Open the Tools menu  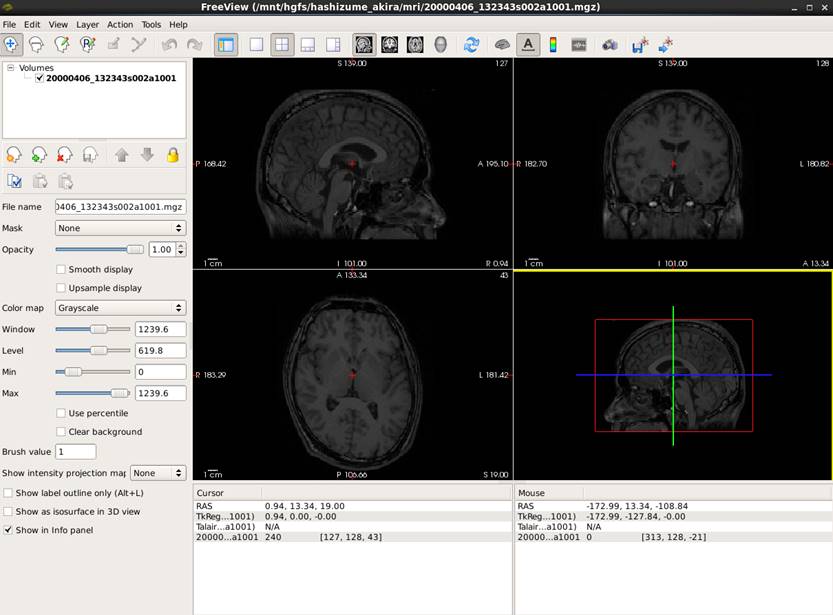151,24
